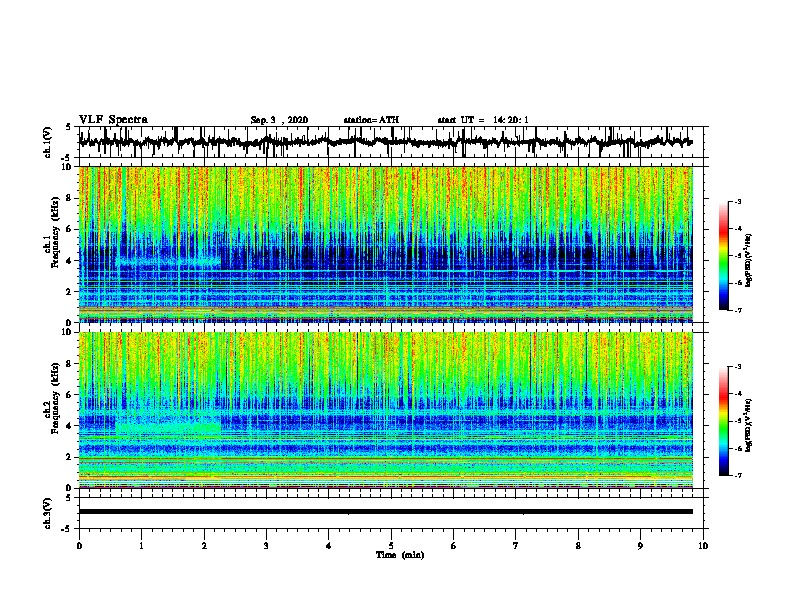Click the "-7" label on ch.2 colorbar

[x=737, y=475]
